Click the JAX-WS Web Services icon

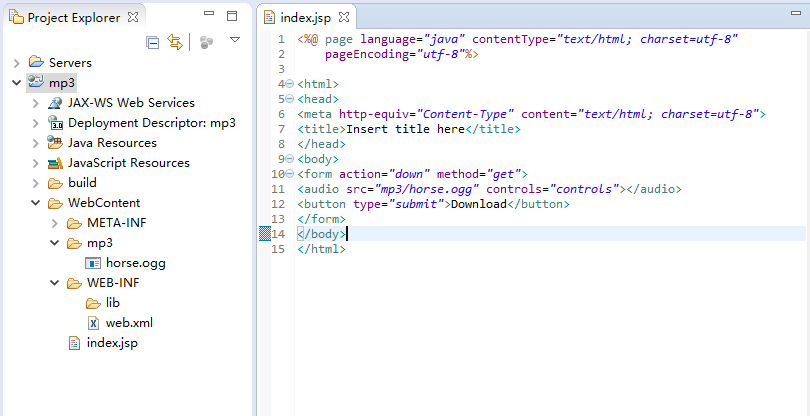tap(55, 103)
